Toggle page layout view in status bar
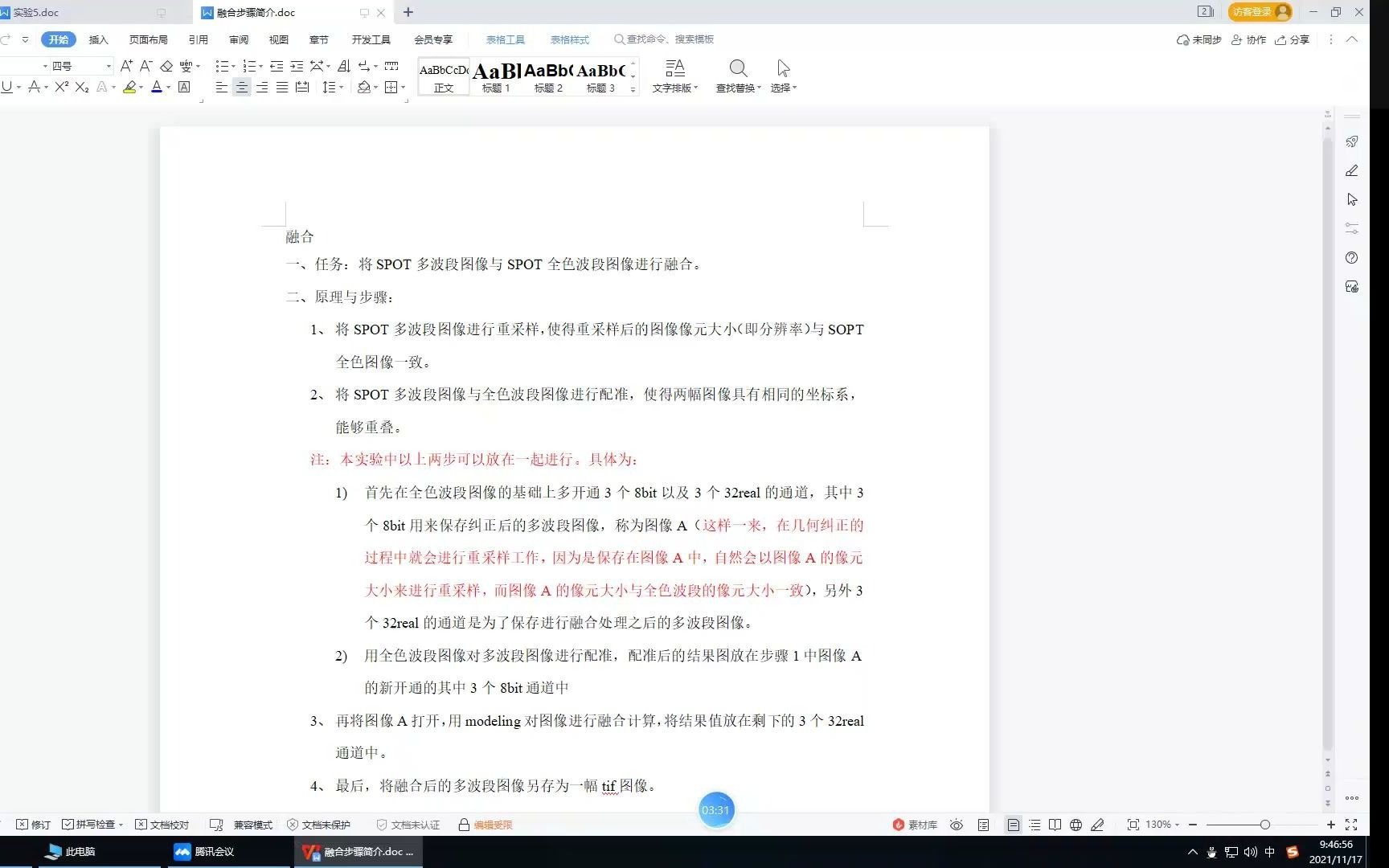Screen dimensions: 1389x868 tap(1014, 825)
